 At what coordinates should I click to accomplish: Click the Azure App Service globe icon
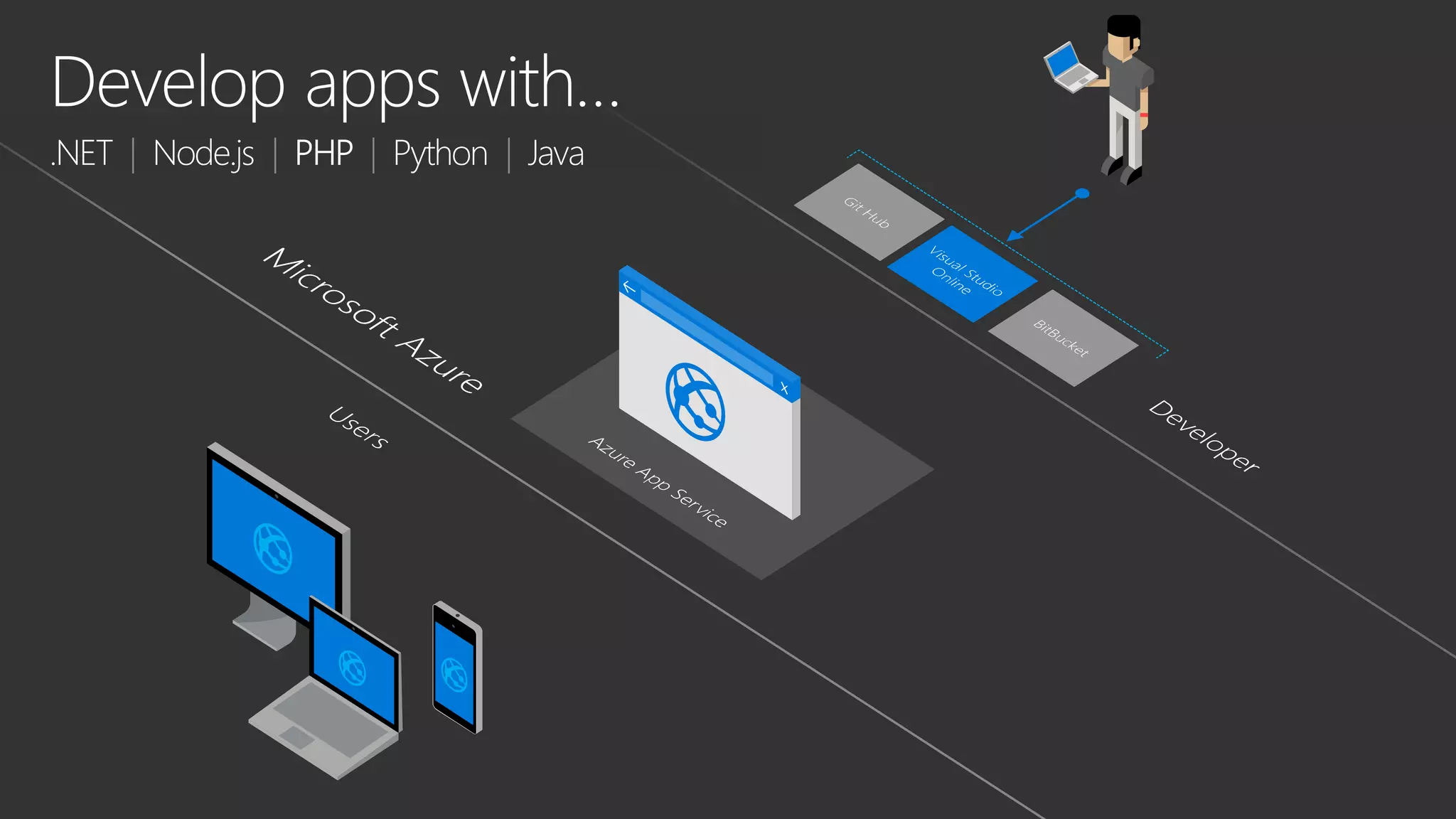tap(695, 402)
